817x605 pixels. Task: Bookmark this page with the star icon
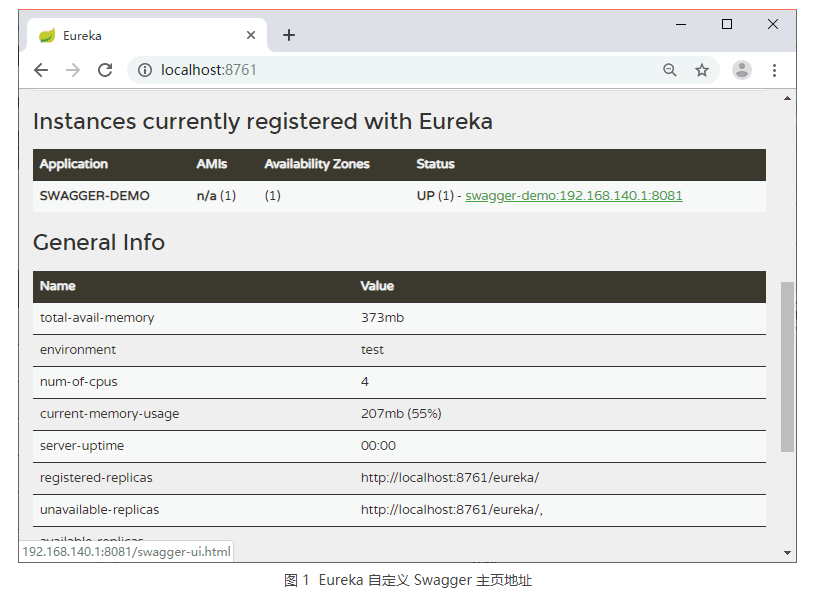pyautogui.click(x=702, y=70)
